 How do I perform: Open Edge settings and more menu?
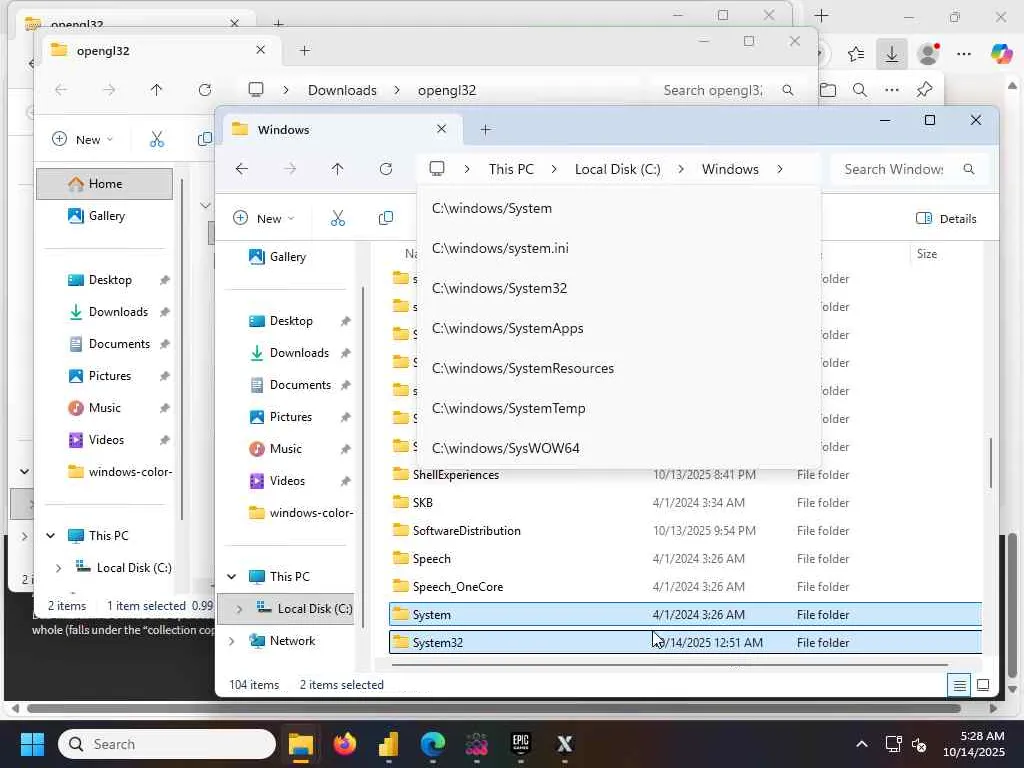coord(964,54)
